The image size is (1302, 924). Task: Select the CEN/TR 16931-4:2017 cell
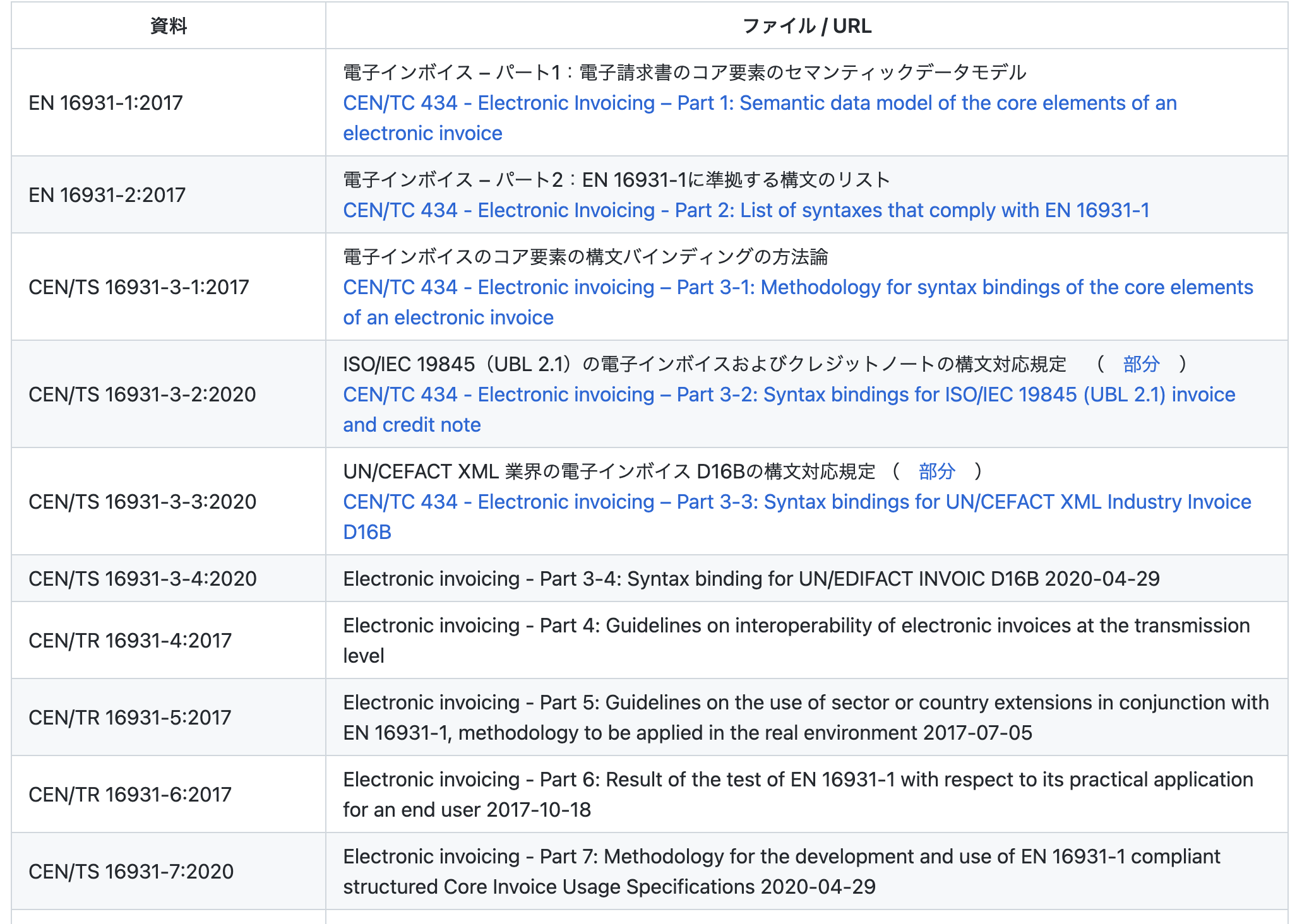(x=169, y=641)
